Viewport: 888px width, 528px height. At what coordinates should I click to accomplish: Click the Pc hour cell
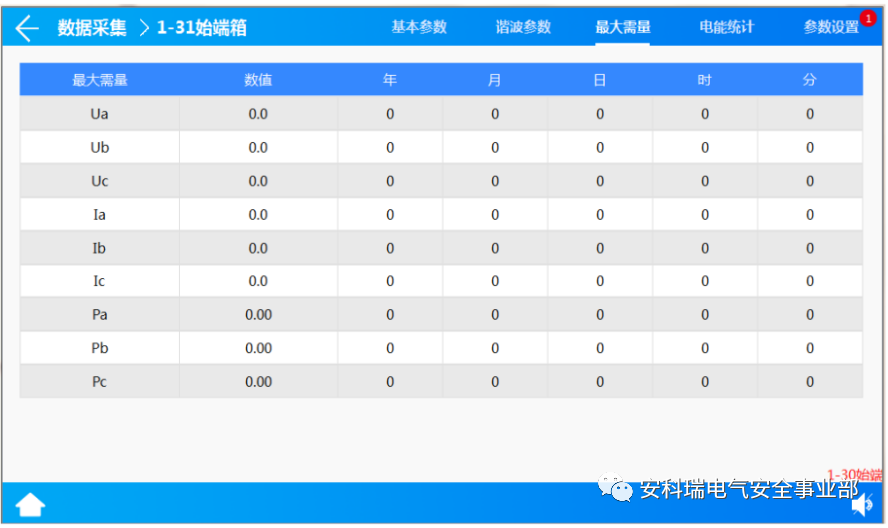[x=705, y=381]
